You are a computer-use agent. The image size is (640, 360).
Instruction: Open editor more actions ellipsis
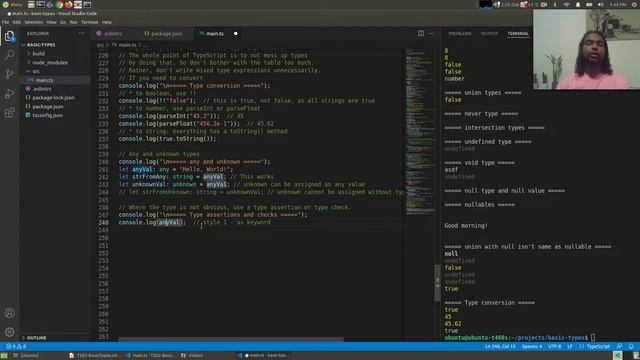coord(431,33)
